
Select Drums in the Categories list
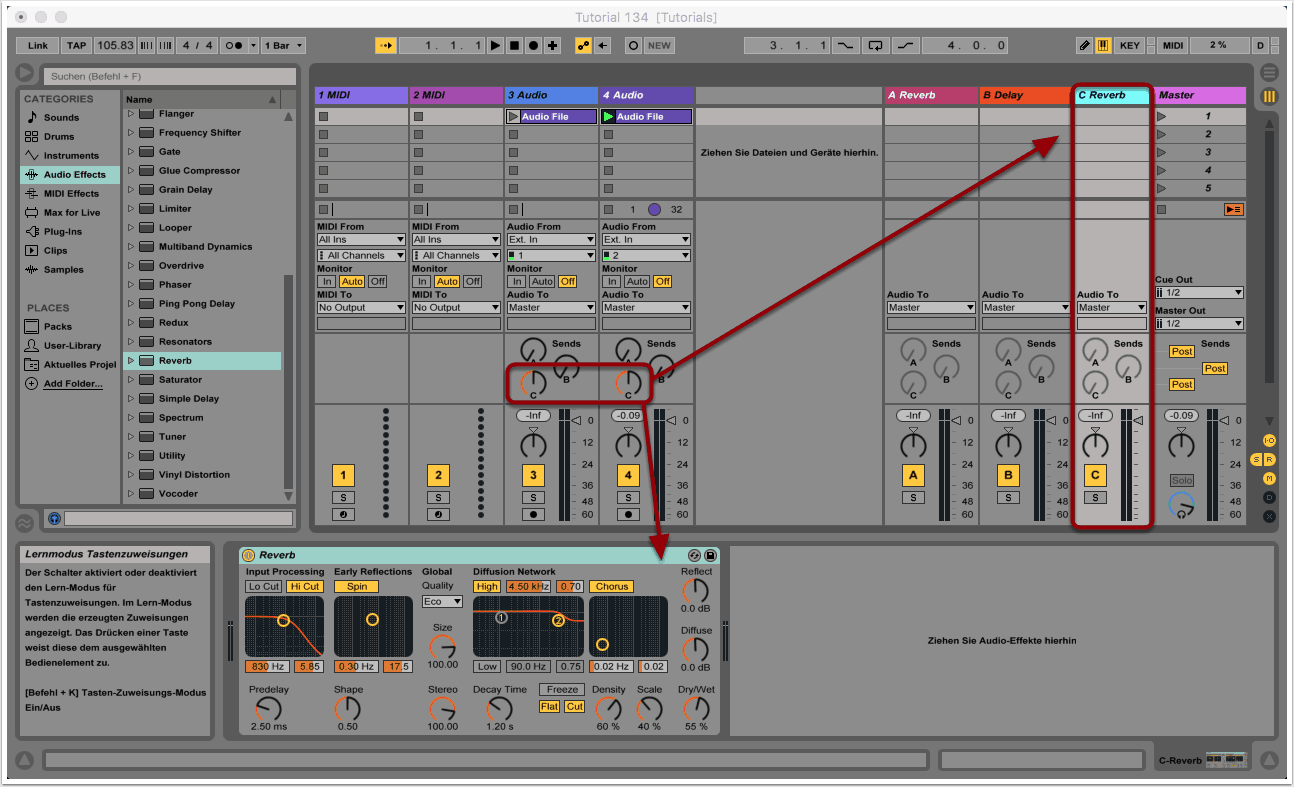(59, 137)
